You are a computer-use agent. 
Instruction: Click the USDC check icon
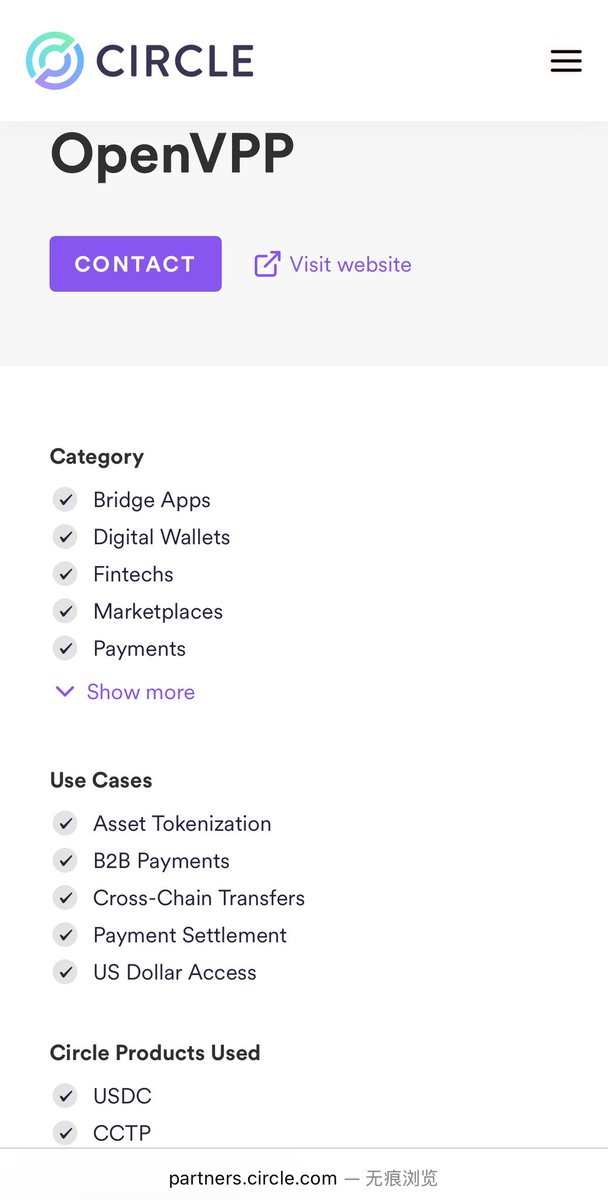point(65,1096)
